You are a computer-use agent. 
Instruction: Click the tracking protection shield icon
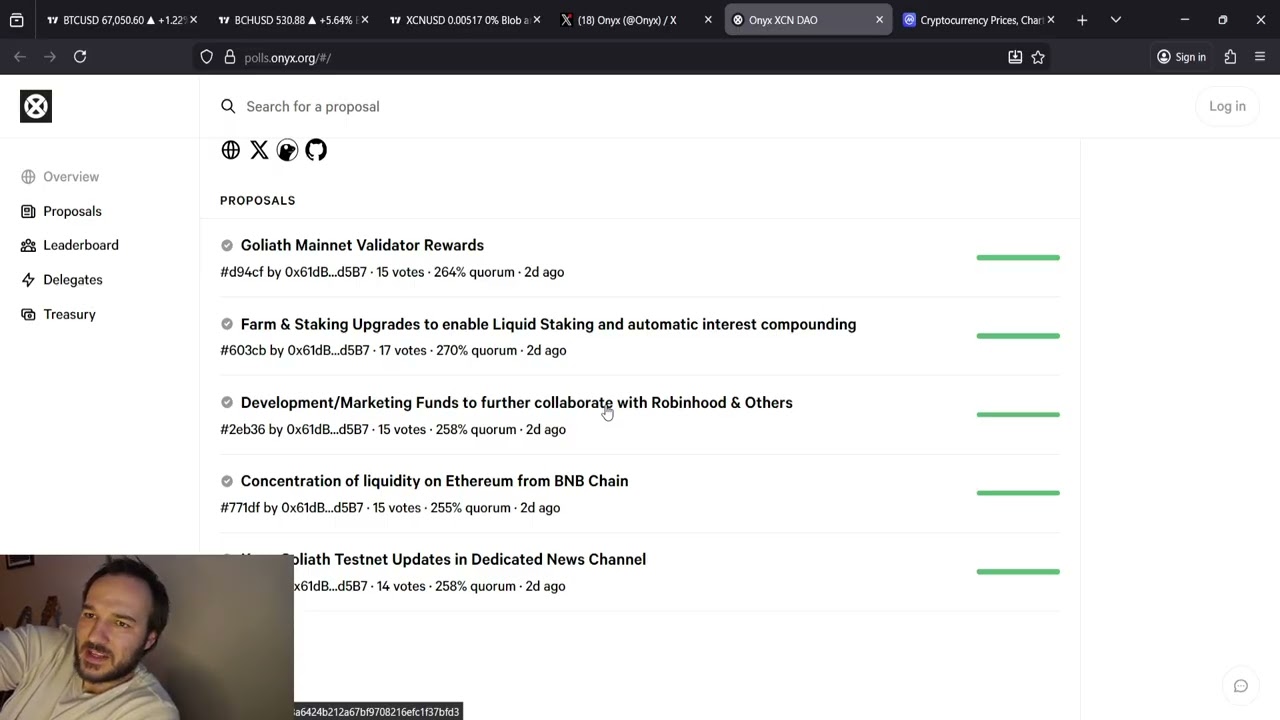point(207,57)
